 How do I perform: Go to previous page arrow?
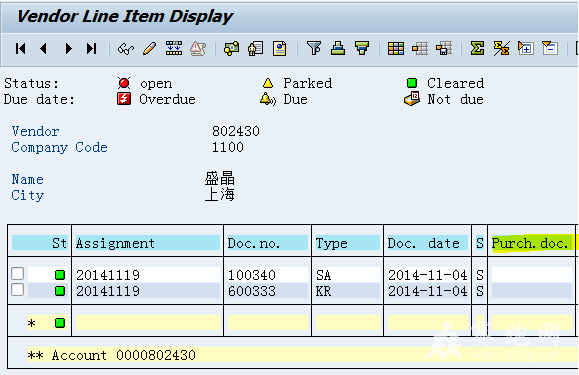click(44, 48)
